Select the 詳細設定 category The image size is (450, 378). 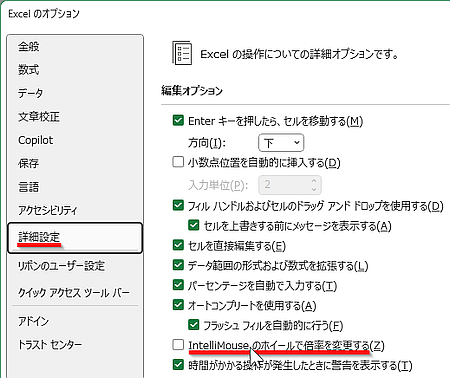click(75, 238)
